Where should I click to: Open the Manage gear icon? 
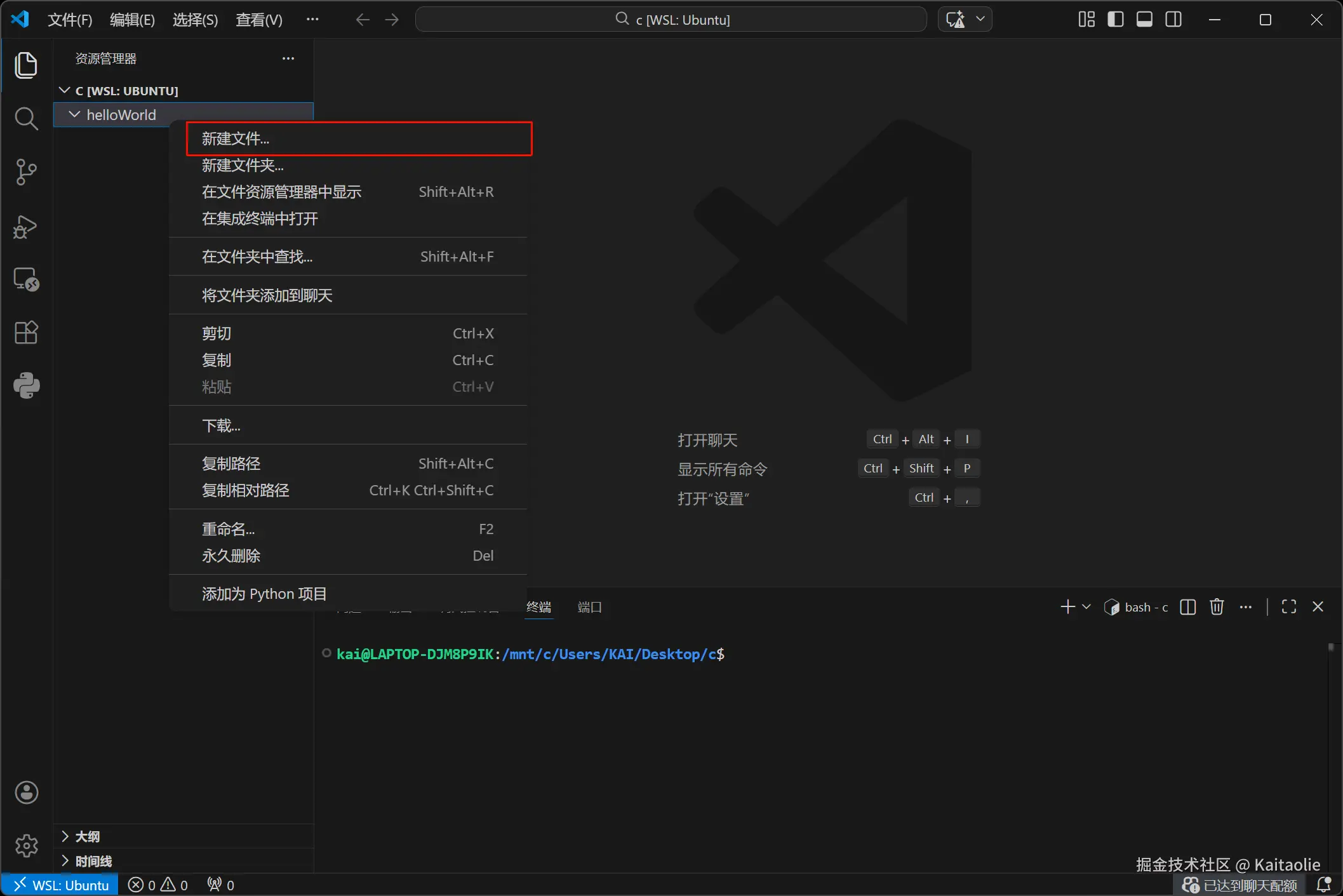click(x=26, y=845)
